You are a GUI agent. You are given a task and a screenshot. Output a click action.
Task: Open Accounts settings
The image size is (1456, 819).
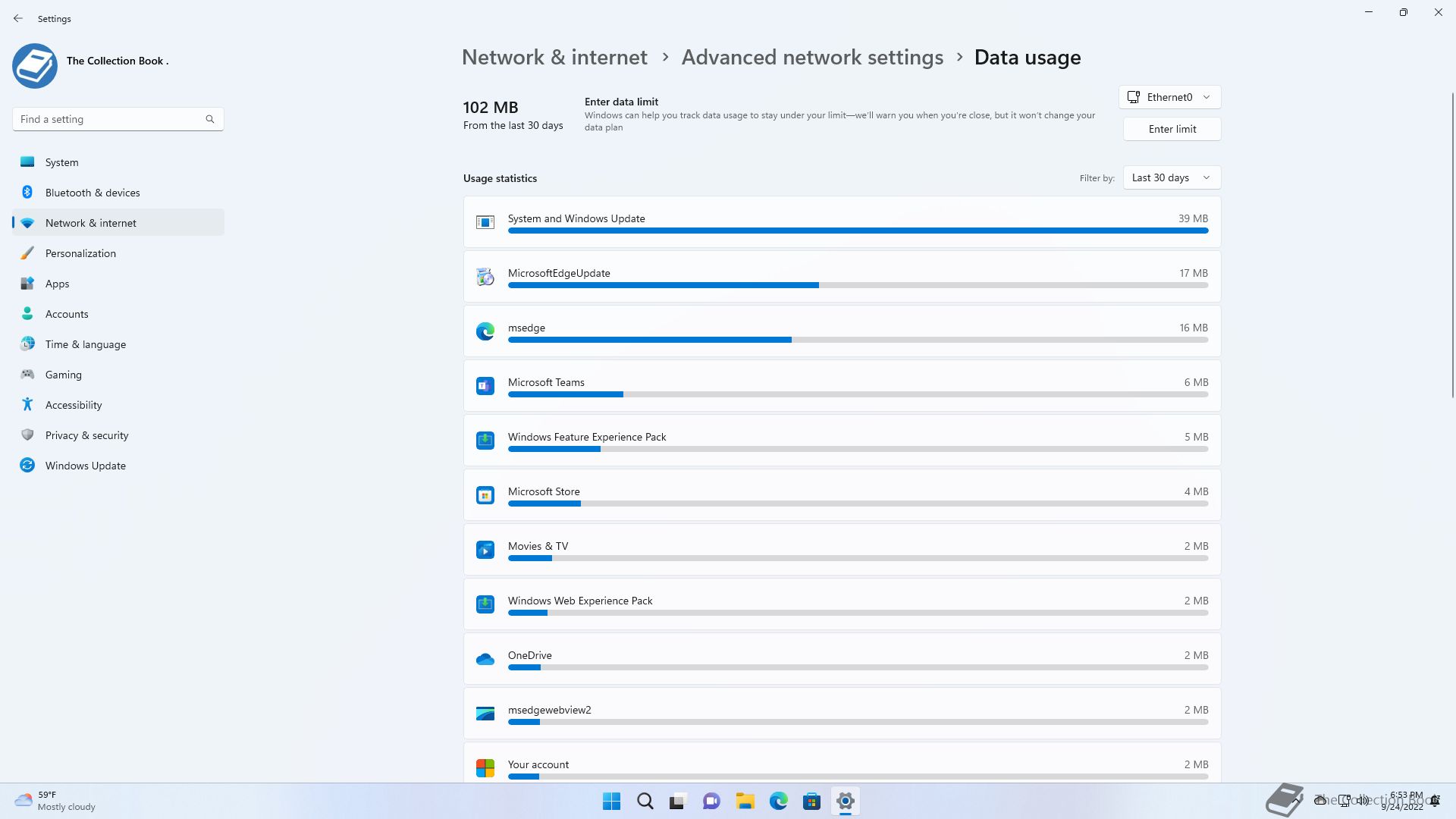click(118, 314)
